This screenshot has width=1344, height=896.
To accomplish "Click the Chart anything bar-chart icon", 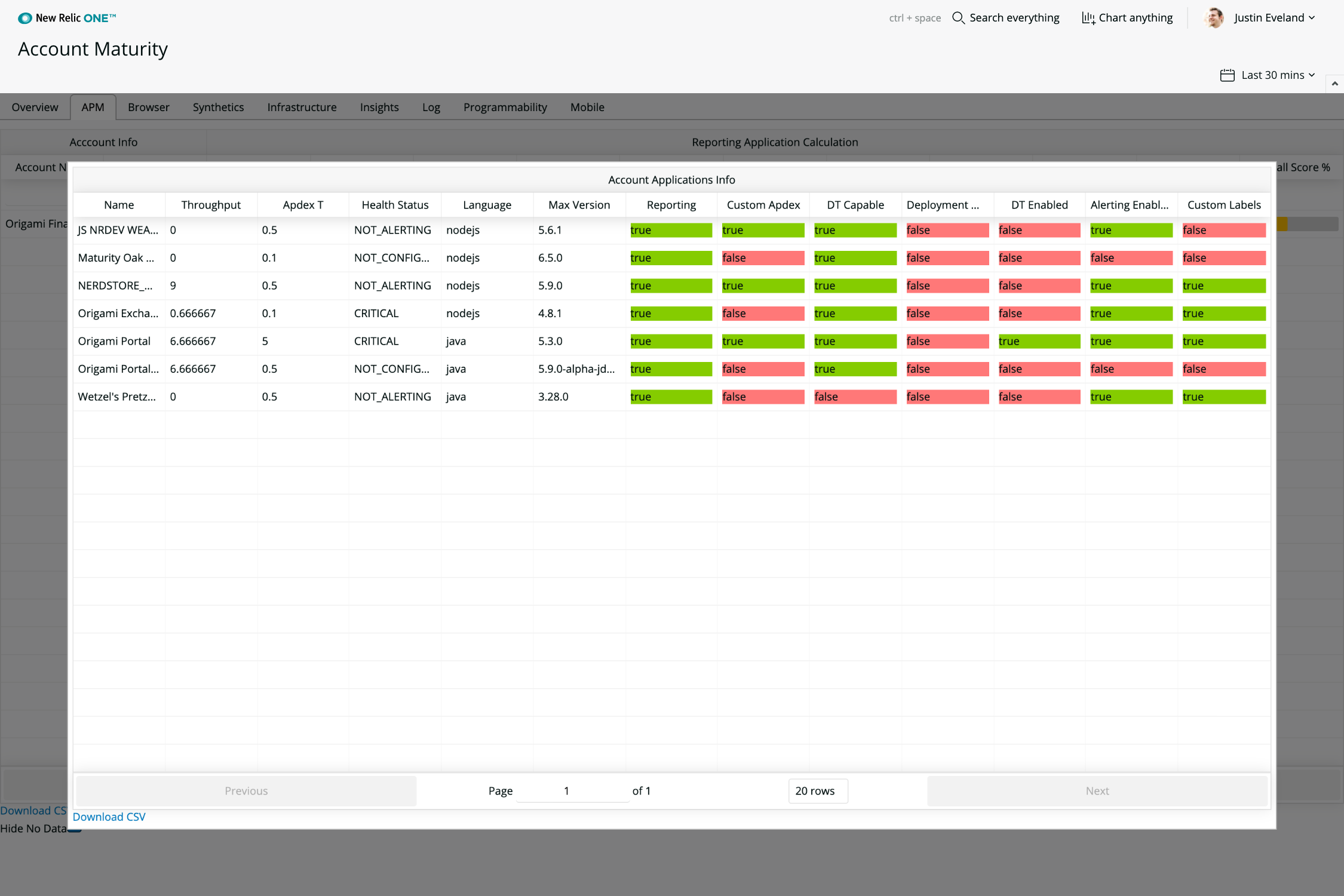I will click(1088, 18).
